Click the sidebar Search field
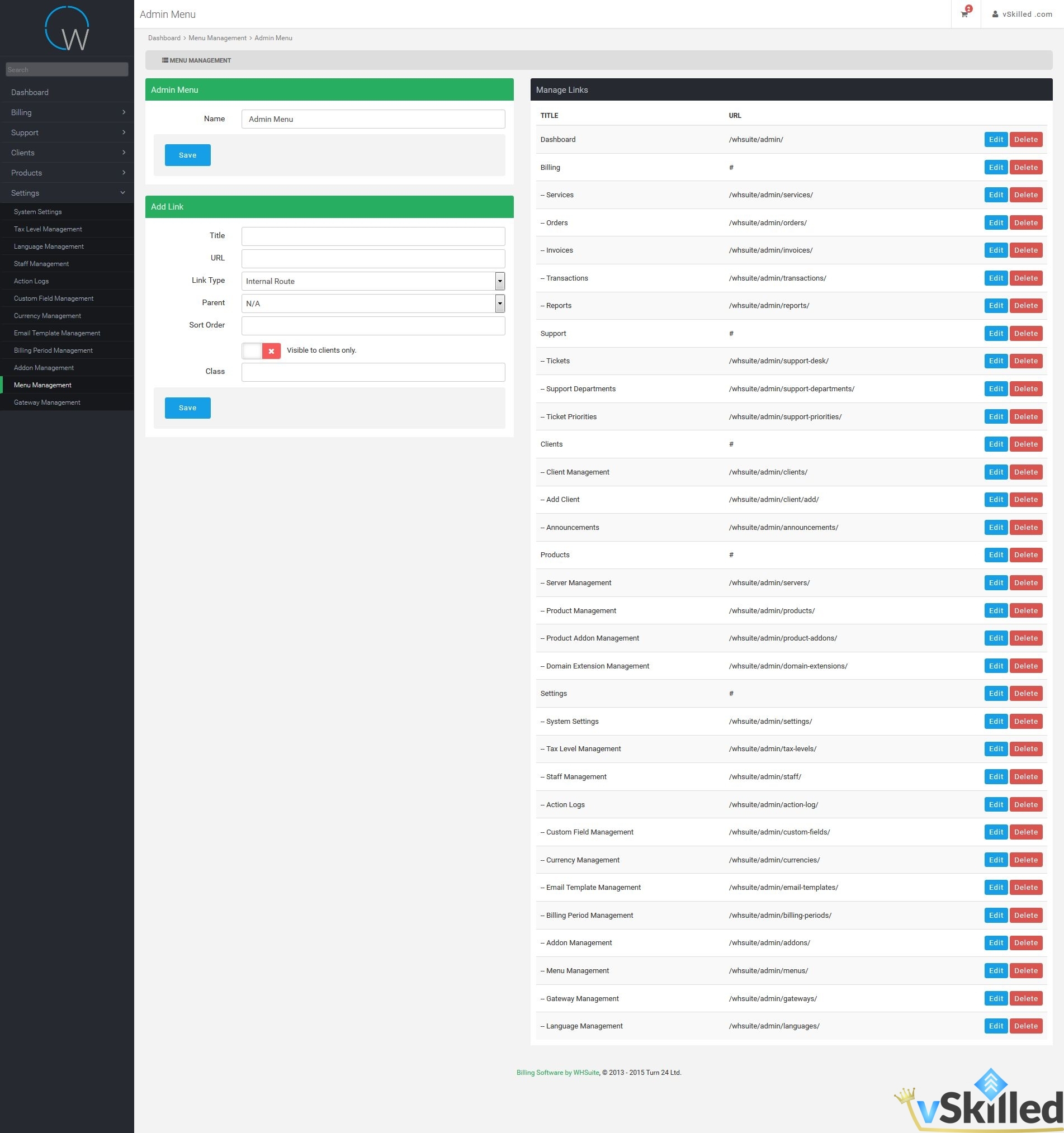The height and width of the screenshot is (1133, 1064). 67,69
